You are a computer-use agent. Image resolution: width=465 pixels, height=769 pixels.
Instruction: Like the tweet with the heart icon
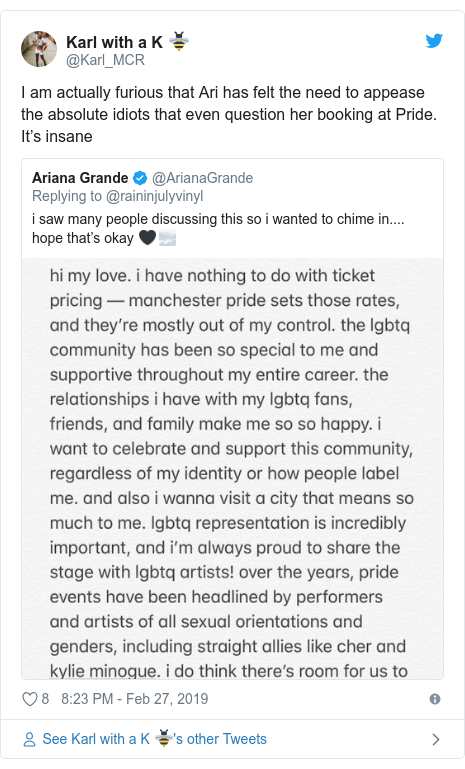point(30,699)
